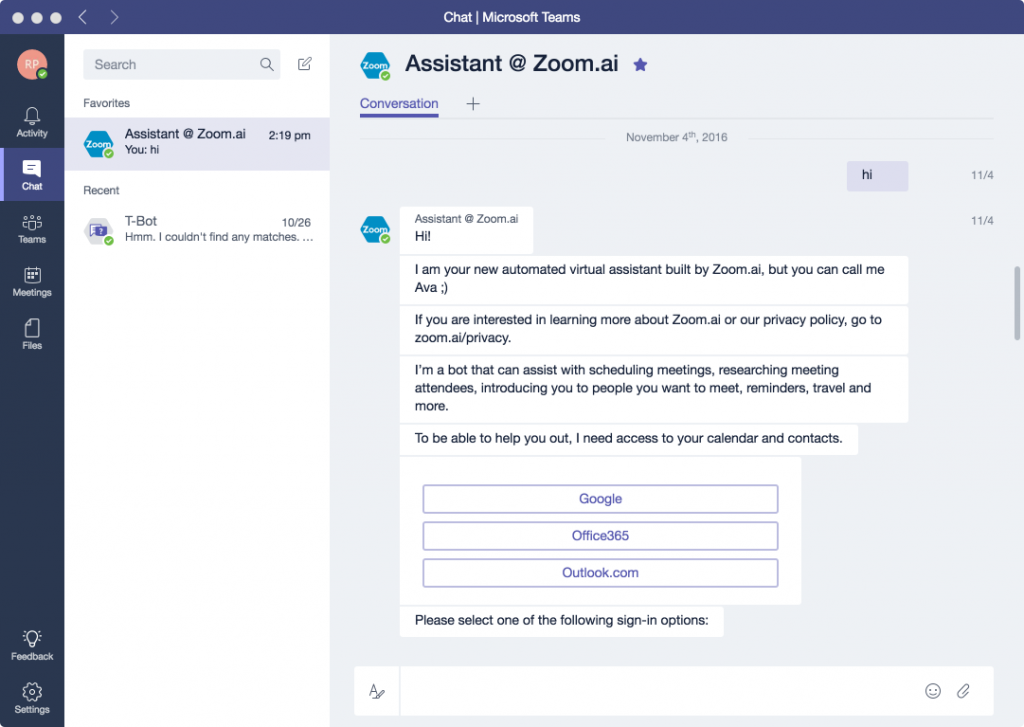The image size is (1024, 727).
Task: Open the Files section icon
Action: [x=32, y=334]
